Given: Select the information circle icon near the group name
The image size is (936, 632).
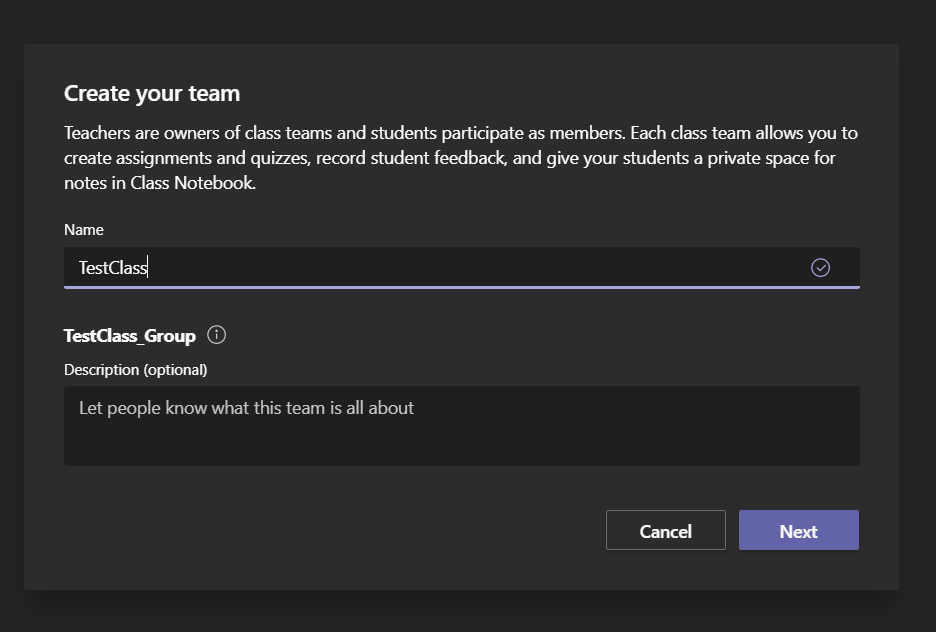Looking at the screenshot, I should click(216, 336).
